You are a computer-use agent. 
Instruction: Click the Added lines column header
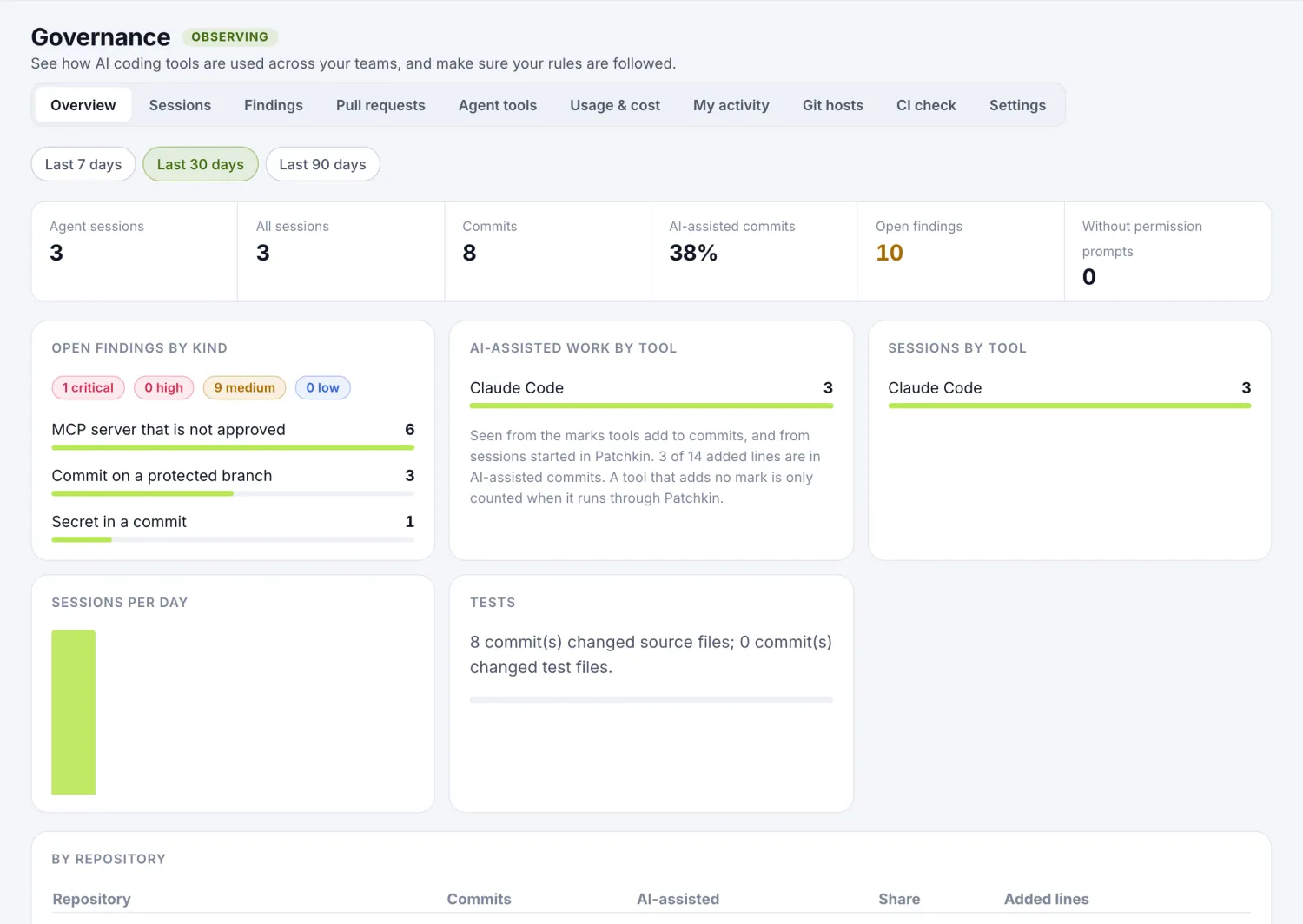click(x=1046, y=899)
